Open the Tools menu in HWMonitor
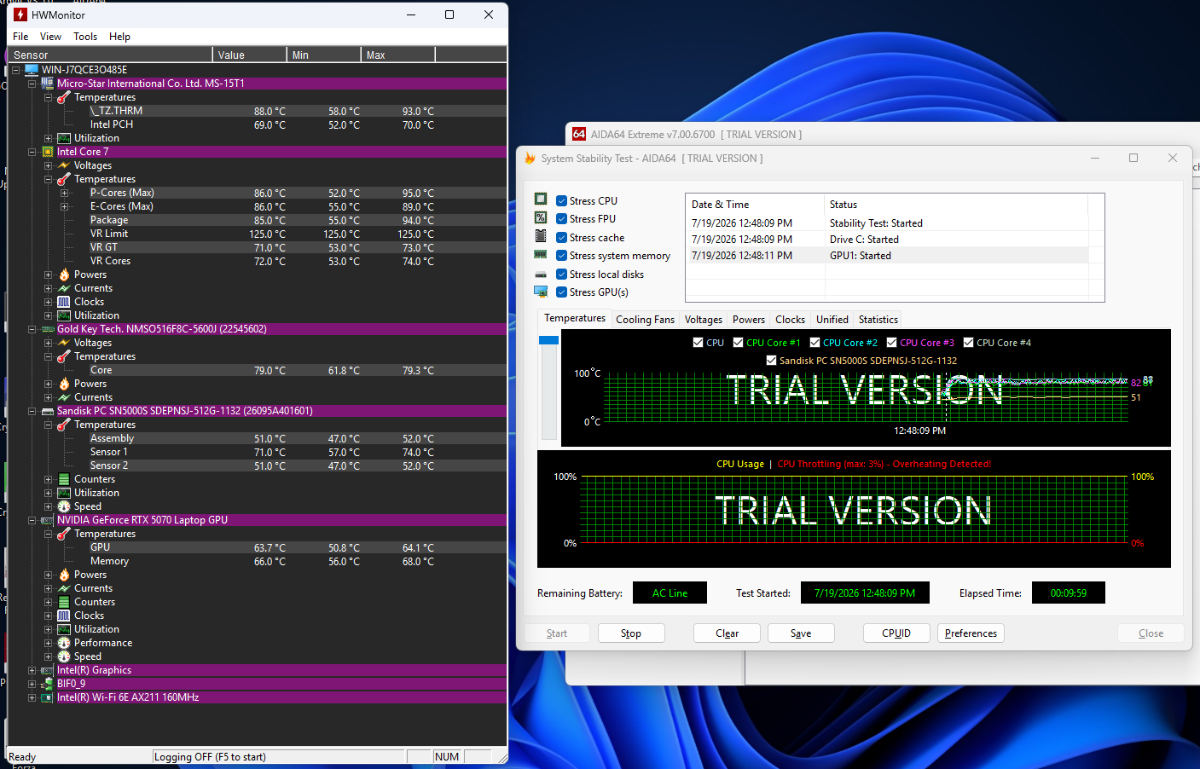1200x769 pixels. (x=86, y=37)
